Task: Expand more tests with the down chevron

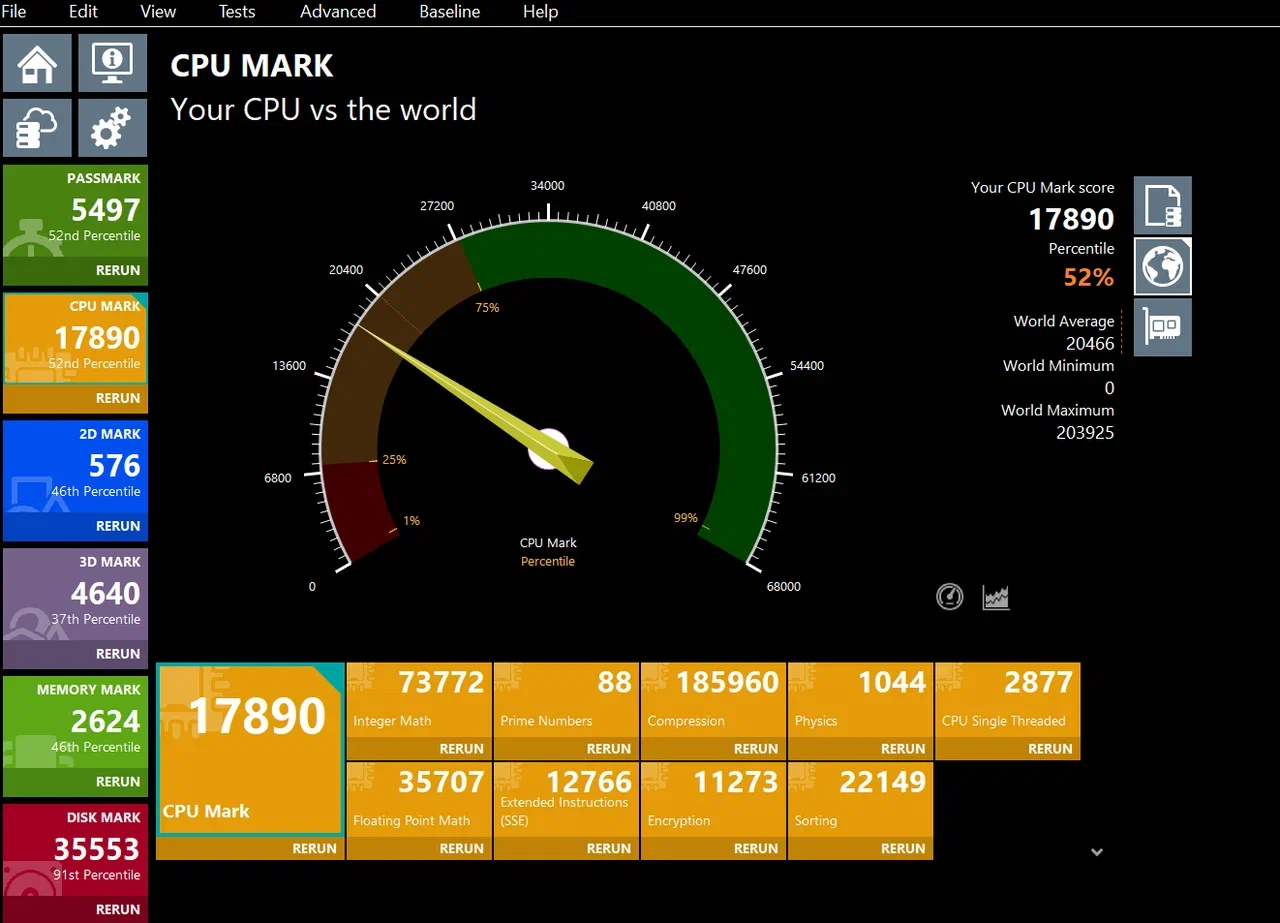Action: tap(1097, 852)
